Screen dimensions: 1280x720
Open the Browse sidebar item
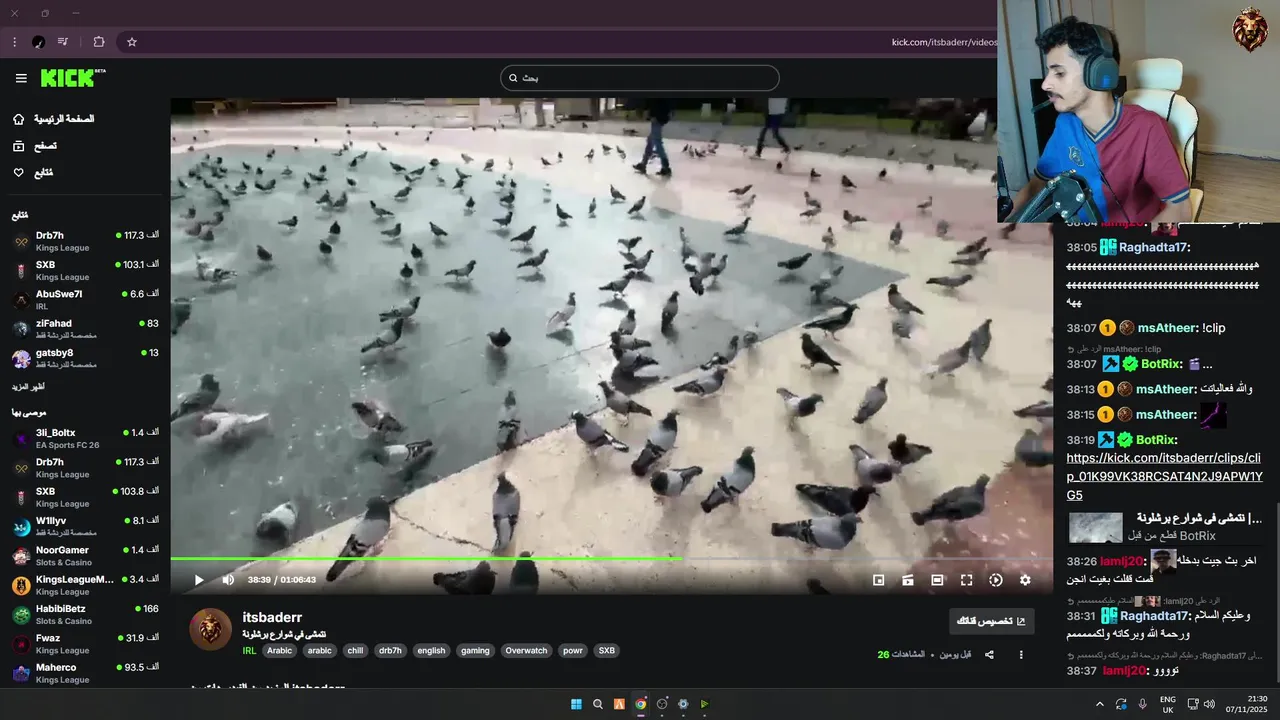click(x=35, y=146)
